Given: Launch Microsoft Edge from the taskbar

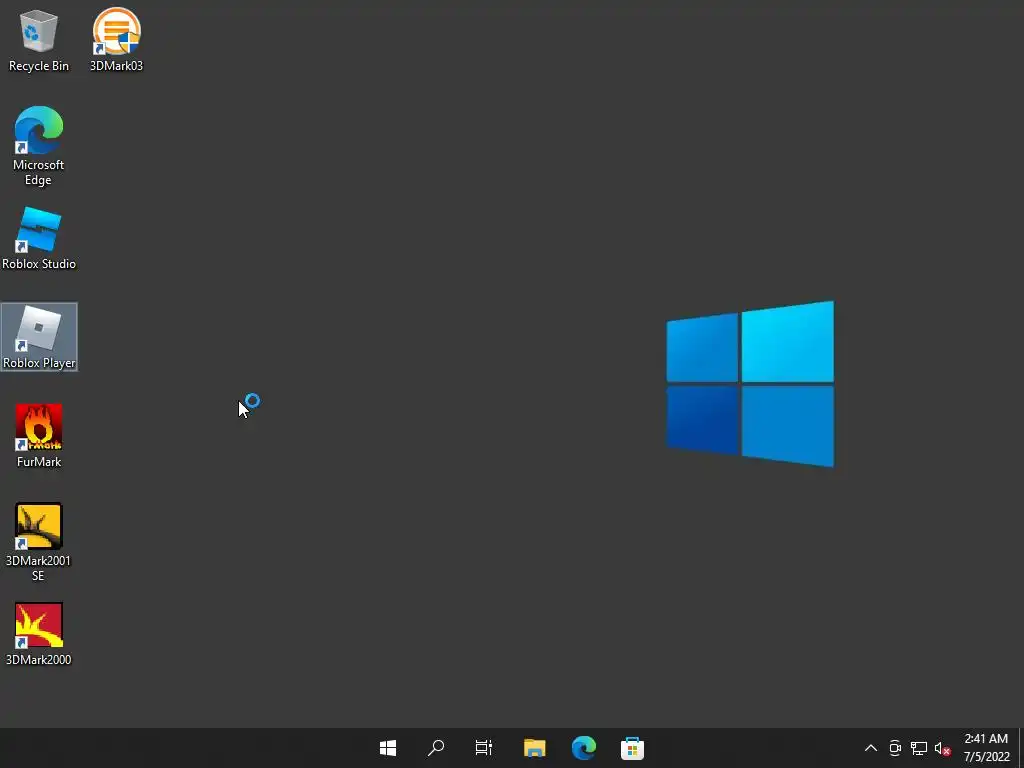Looking at the screenshot, I should [x=583, y=748].
